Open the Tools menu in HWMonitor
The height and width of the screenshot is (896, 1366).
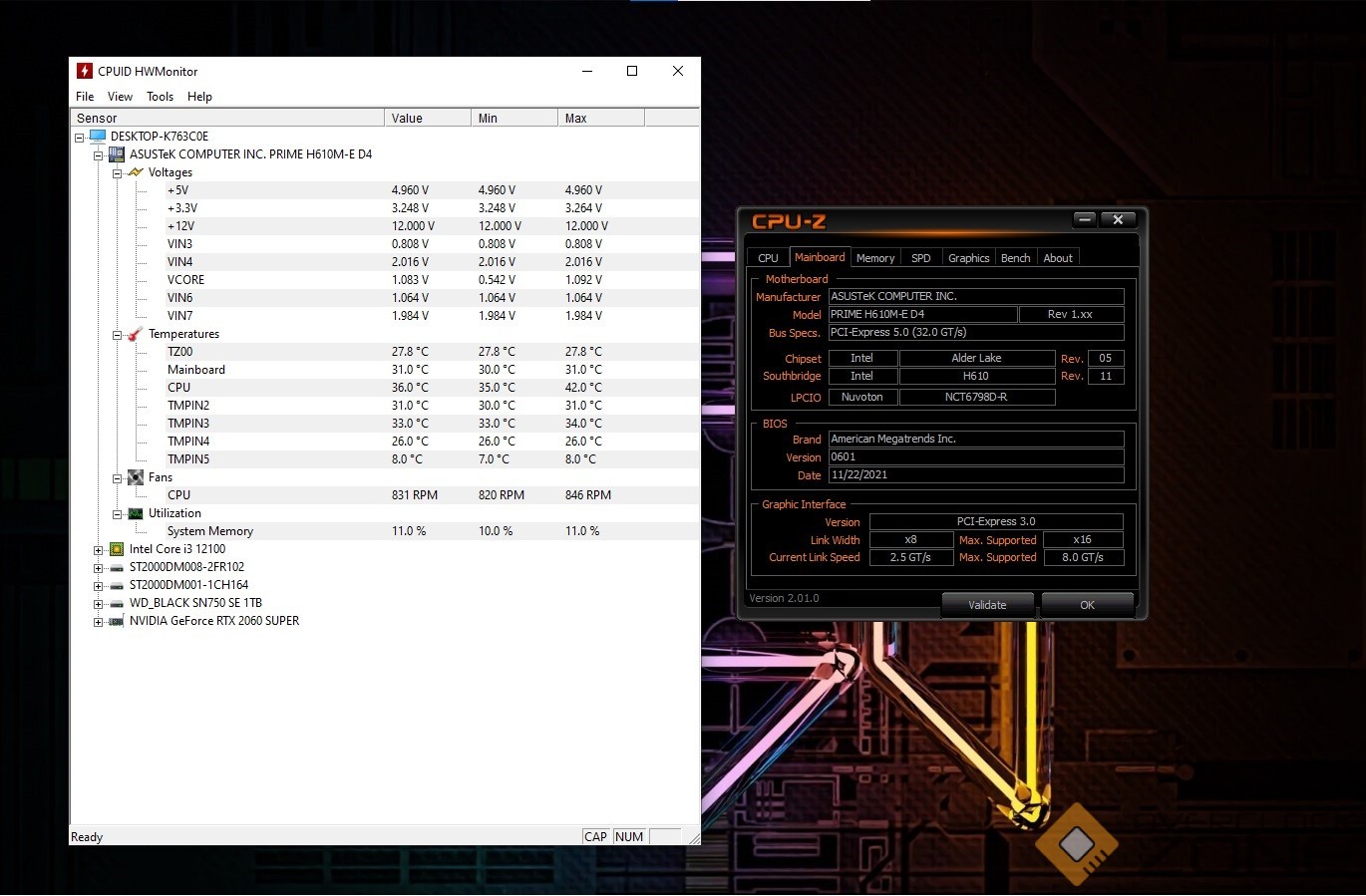coord(160,97)
